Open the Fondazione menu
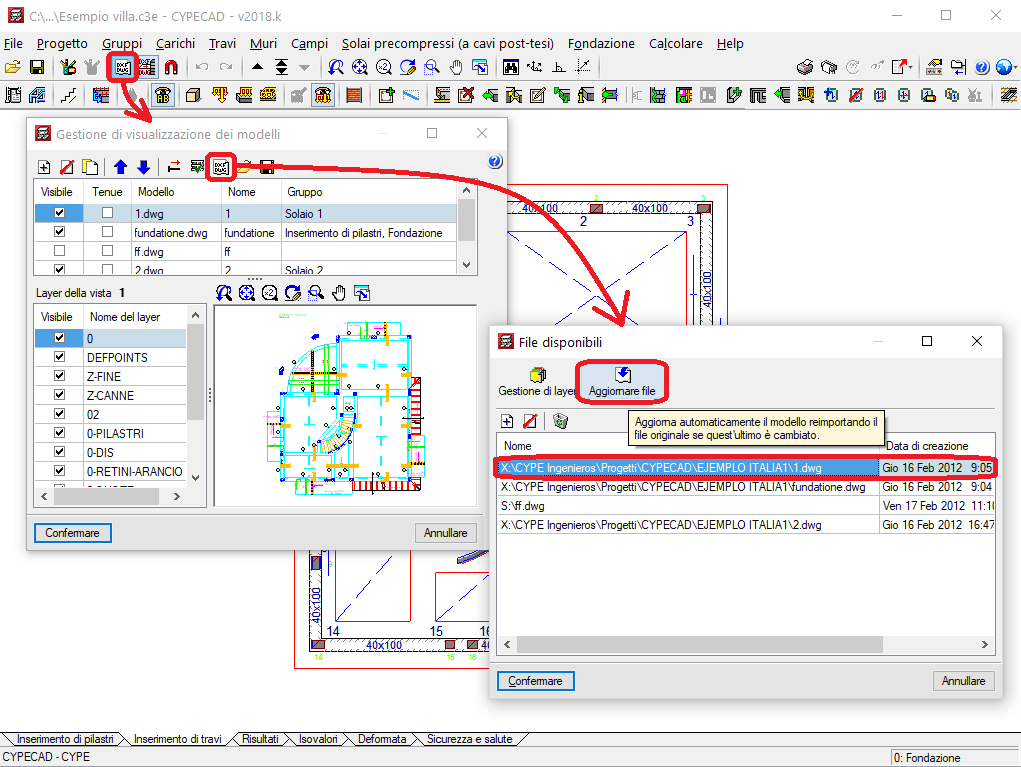The width and height of the screenshot is (1021, 767). (601, 44)
